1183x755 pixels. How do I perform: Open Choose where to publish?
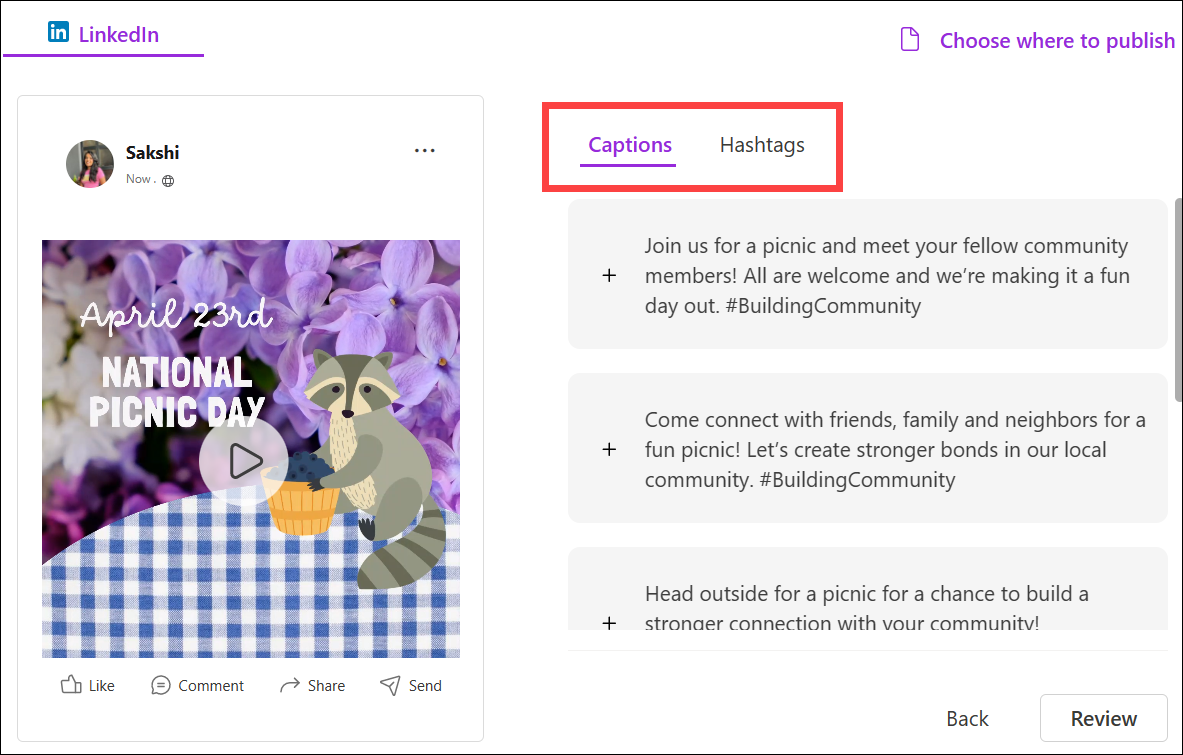[1056, 40]
